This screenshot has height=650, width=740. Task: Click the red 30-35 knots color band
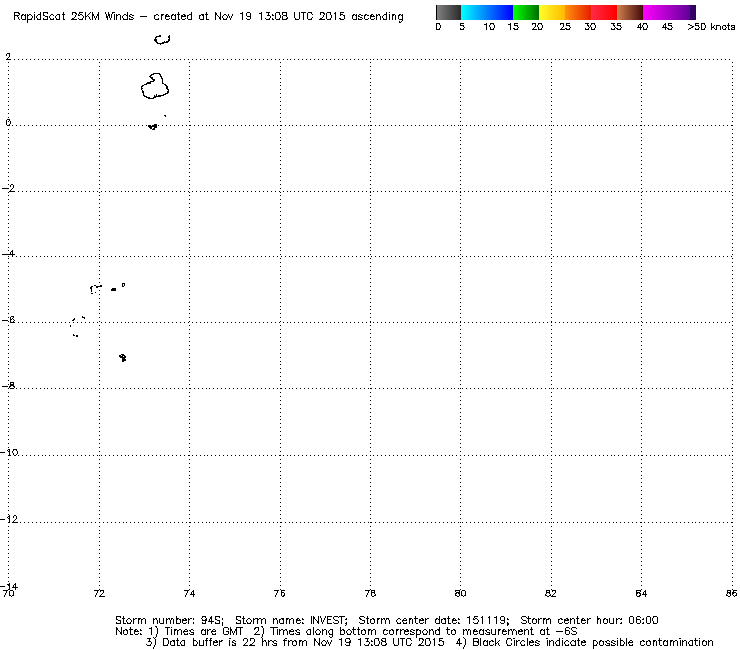pyautogui.click(x=604, y=12)
